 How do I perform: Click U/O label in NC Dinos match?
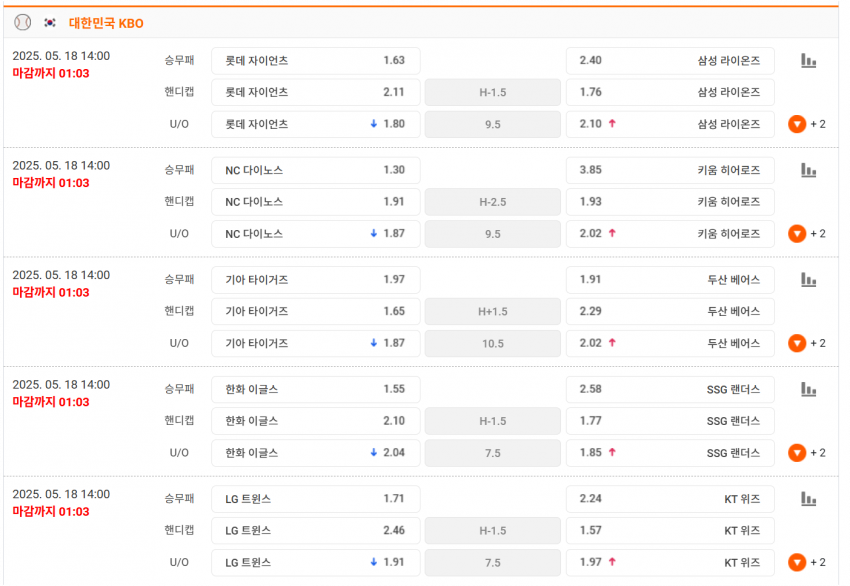tap(179, 234)
